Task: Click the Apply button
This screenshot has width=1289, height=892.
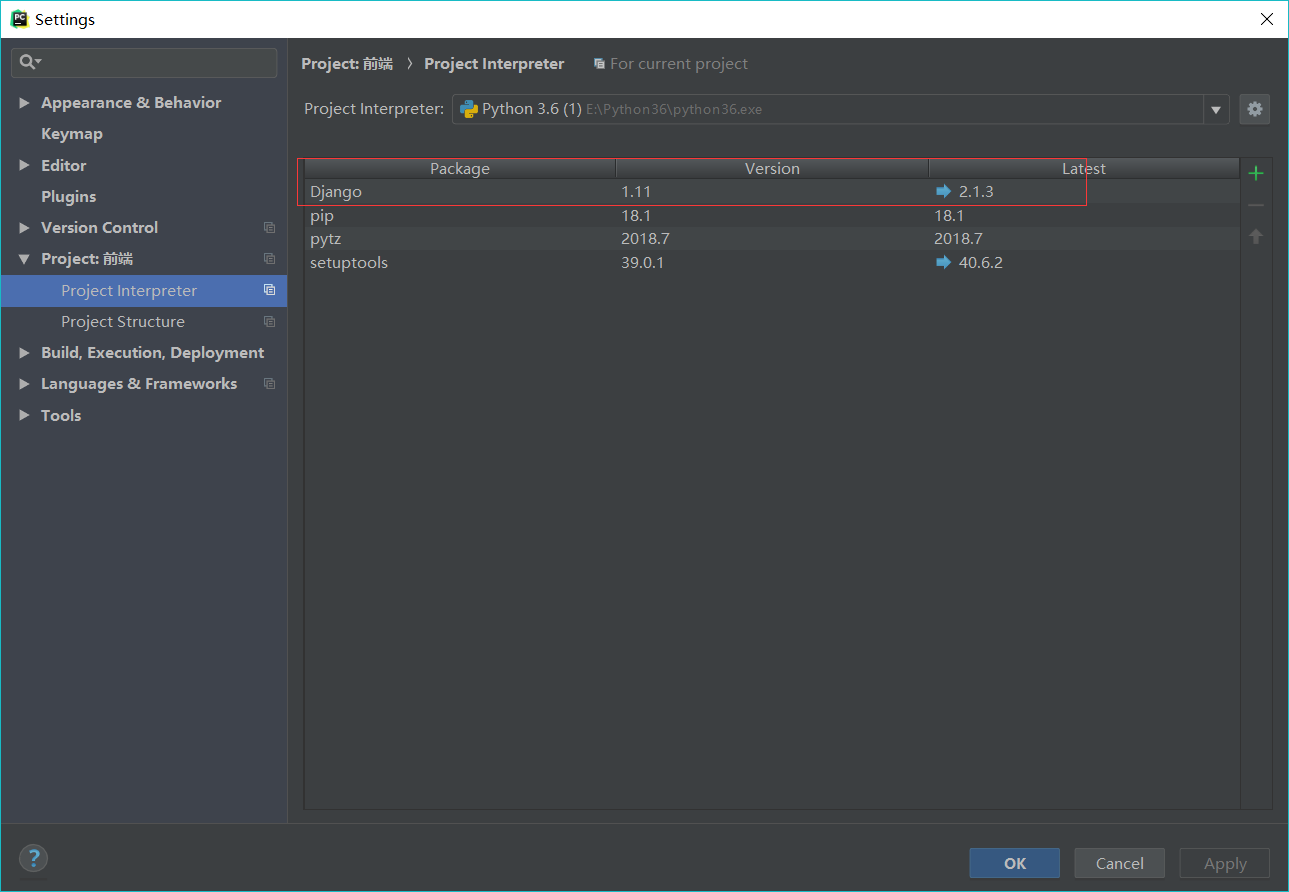Action: pyautogui.click(x=1225, y=863)
